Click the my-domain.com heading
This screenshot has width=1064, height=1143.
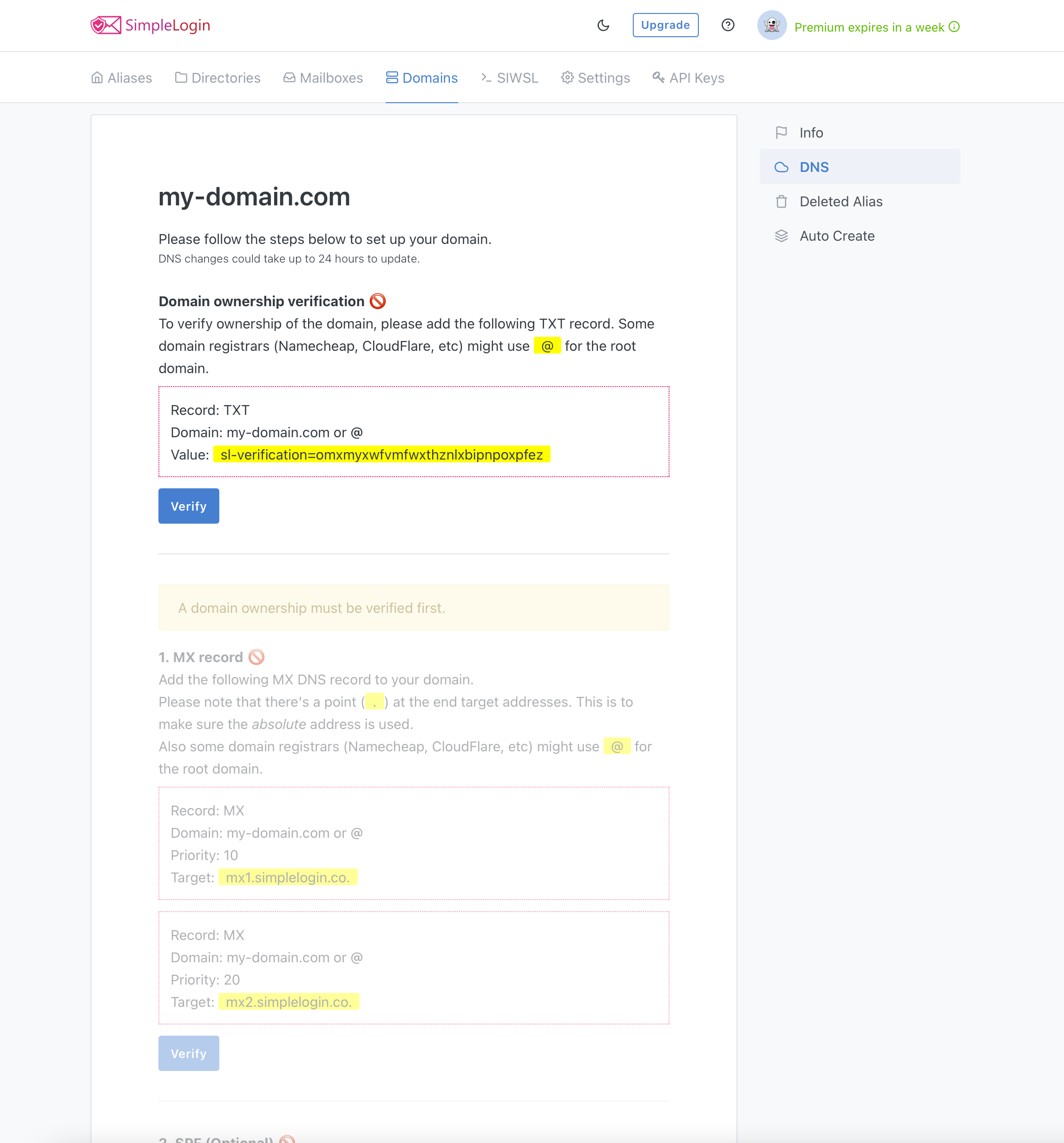click(x=254, y=197)
